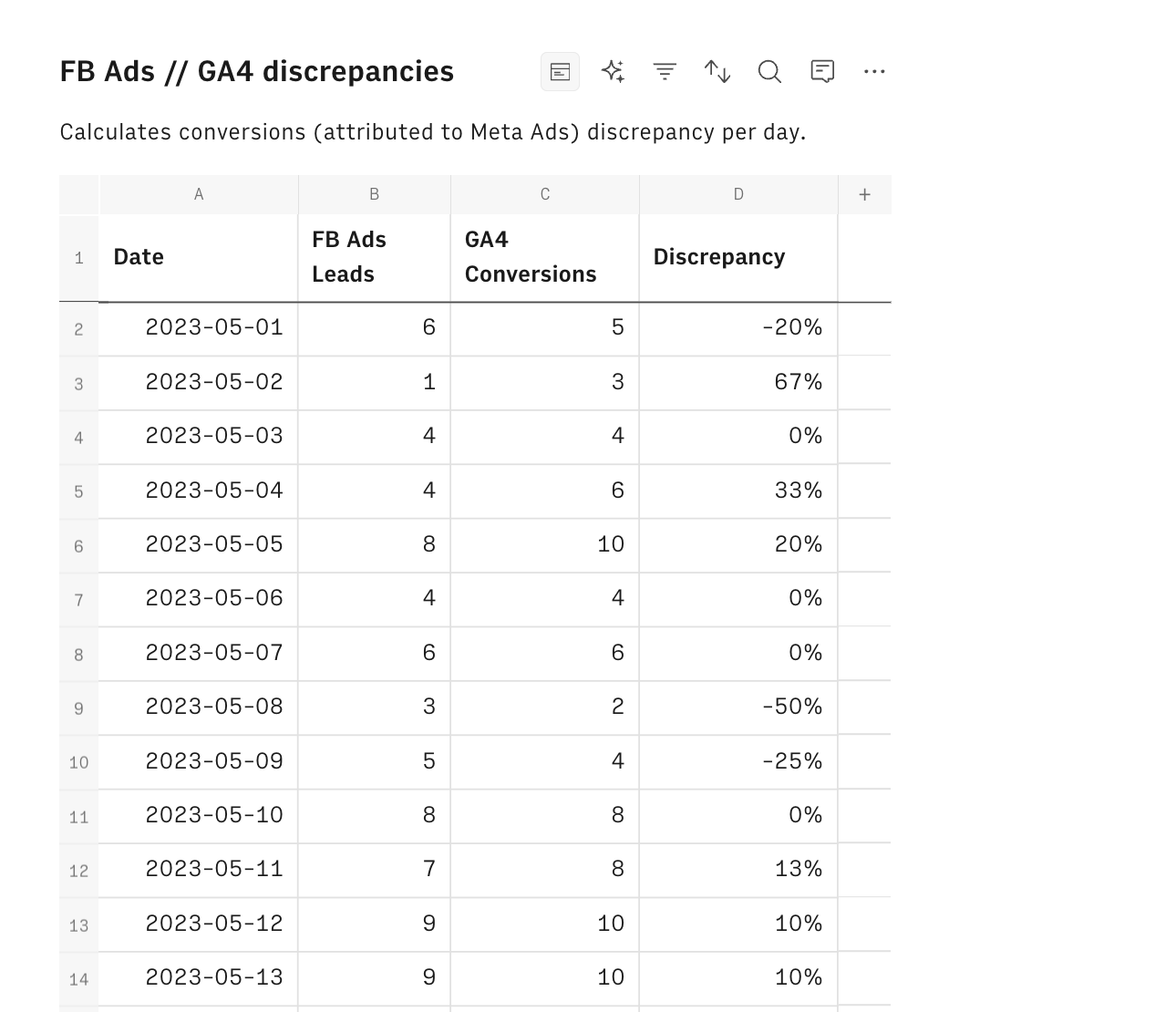Select FB Ads Leads value for 2023-05-02
The width and height of the screenshot is (1176, 1012).
pyautogui.click(x=375, y=383)
